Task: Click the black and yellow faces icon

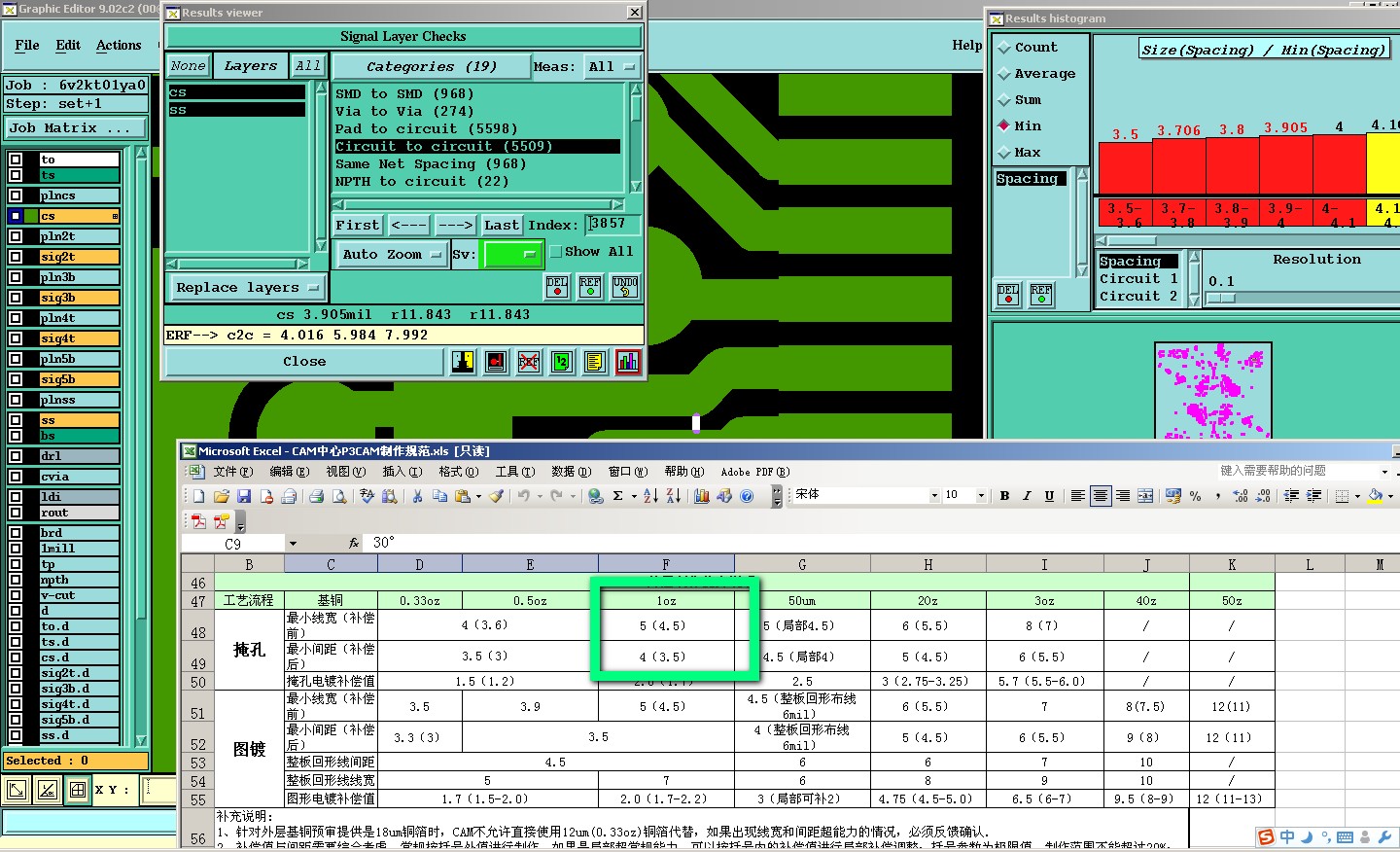Action: pos(463,362)
